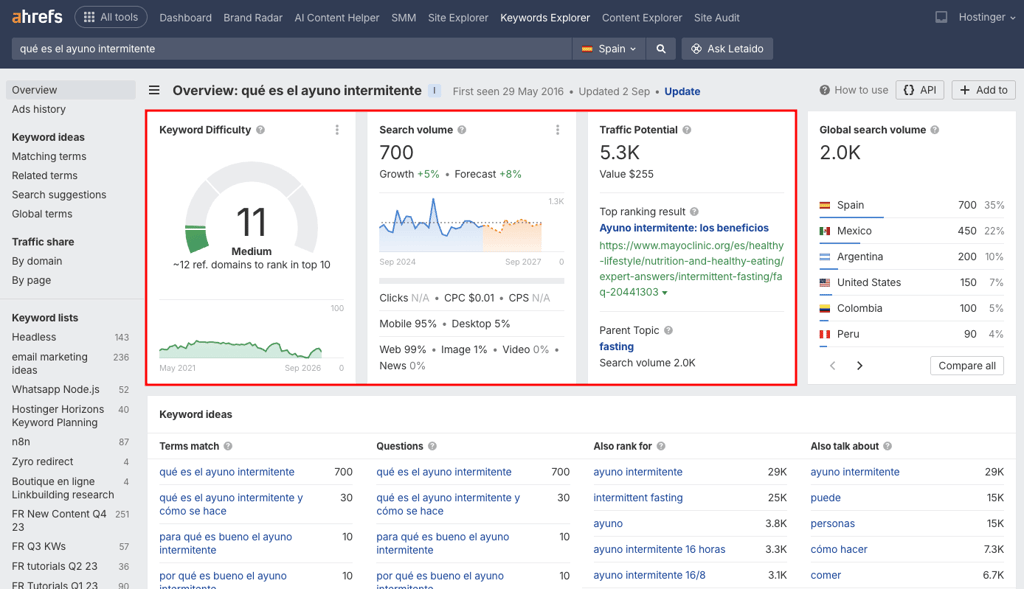Open How to use help
The width and height of the screenshot is (1024, 589).
pyautogui.click(x=854, y=90)
